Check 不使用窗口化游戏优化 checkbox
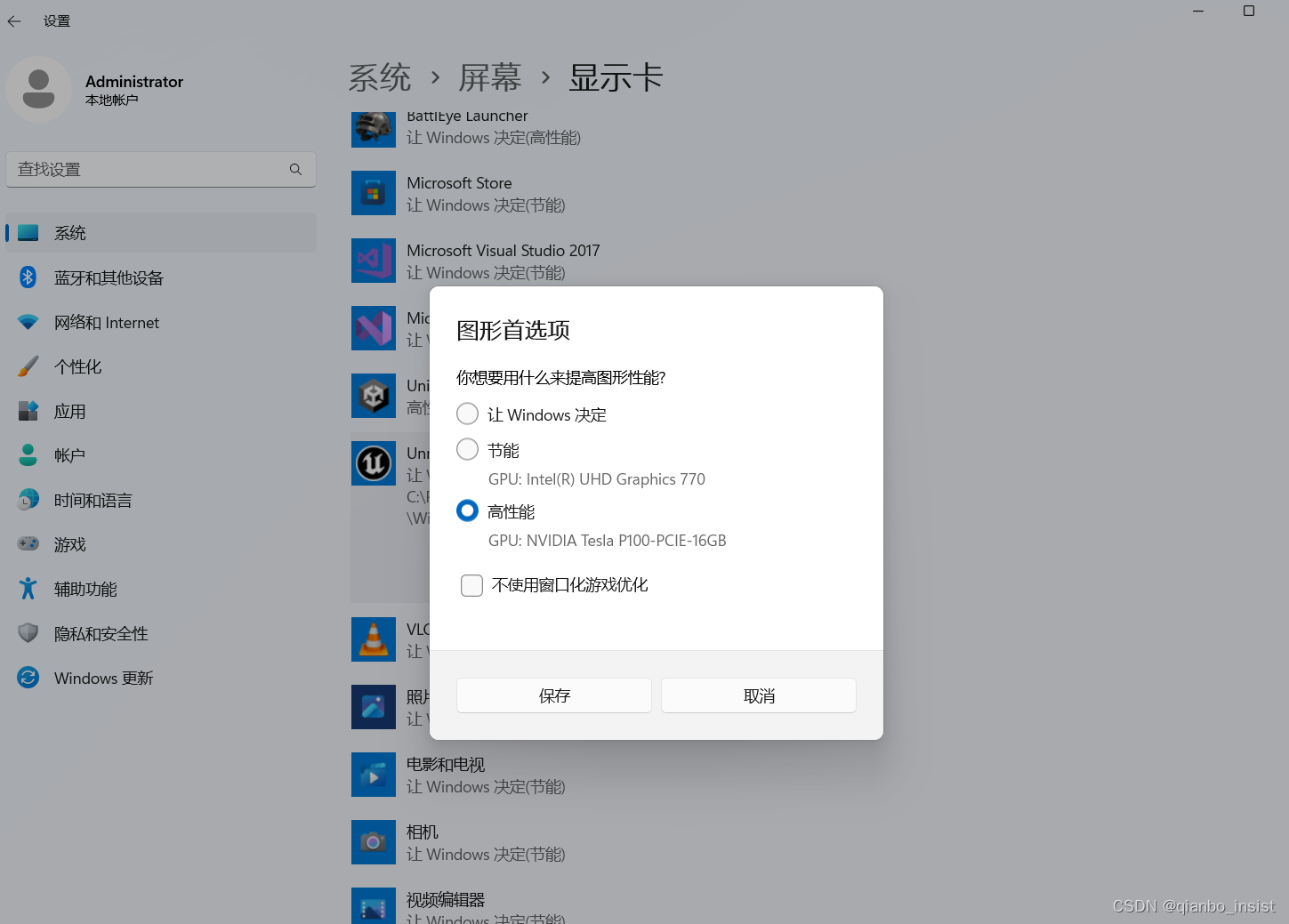This screenshot has width=1289, height=924. pos(471,585)
